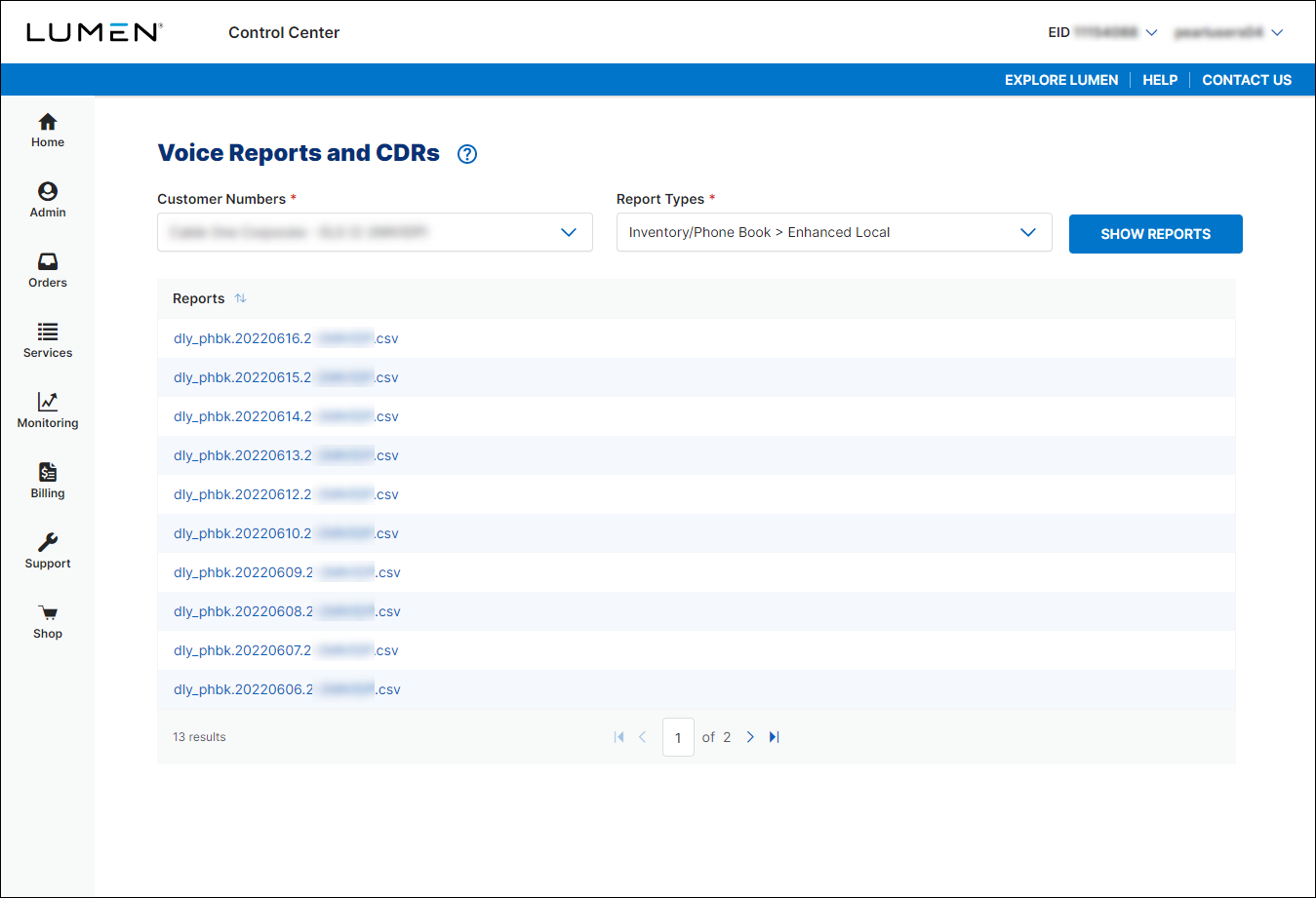Click EXPLORE LUMEN menu item

coord(1061,80)
